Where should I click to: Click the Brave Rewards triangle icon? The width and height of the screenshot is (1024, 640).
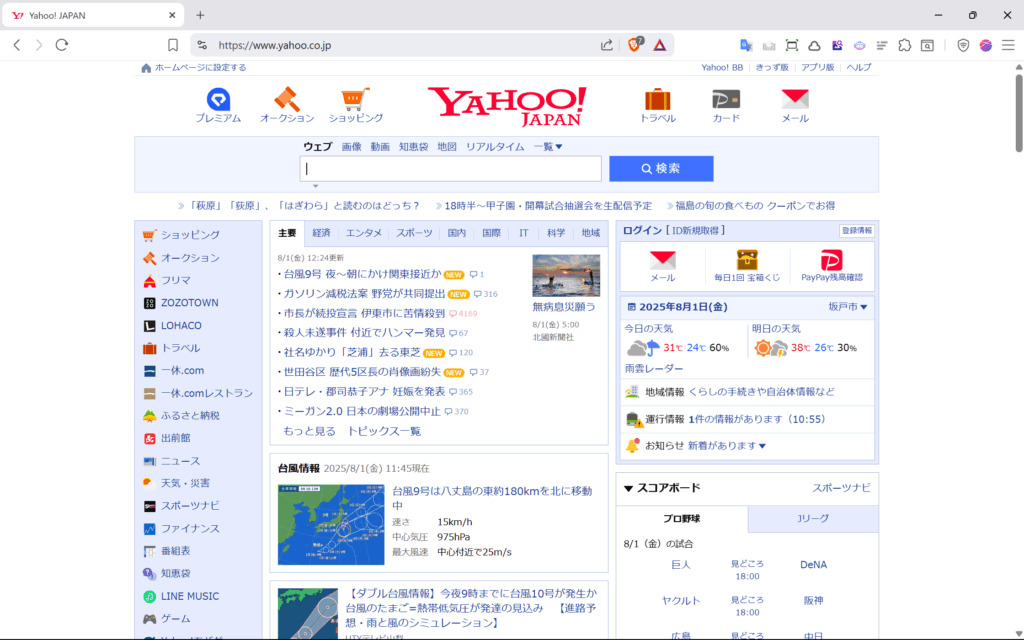(660, 45)
